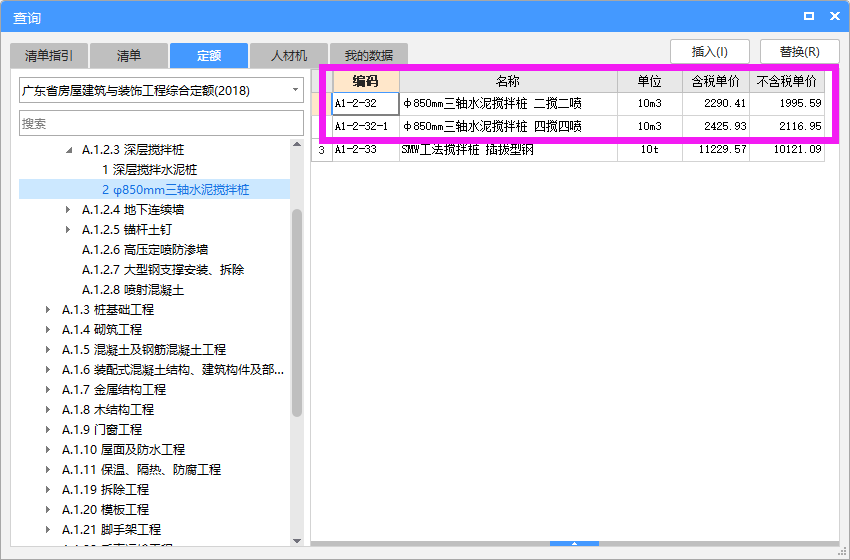Click the 编码 column header

click(x=365, y=81)
